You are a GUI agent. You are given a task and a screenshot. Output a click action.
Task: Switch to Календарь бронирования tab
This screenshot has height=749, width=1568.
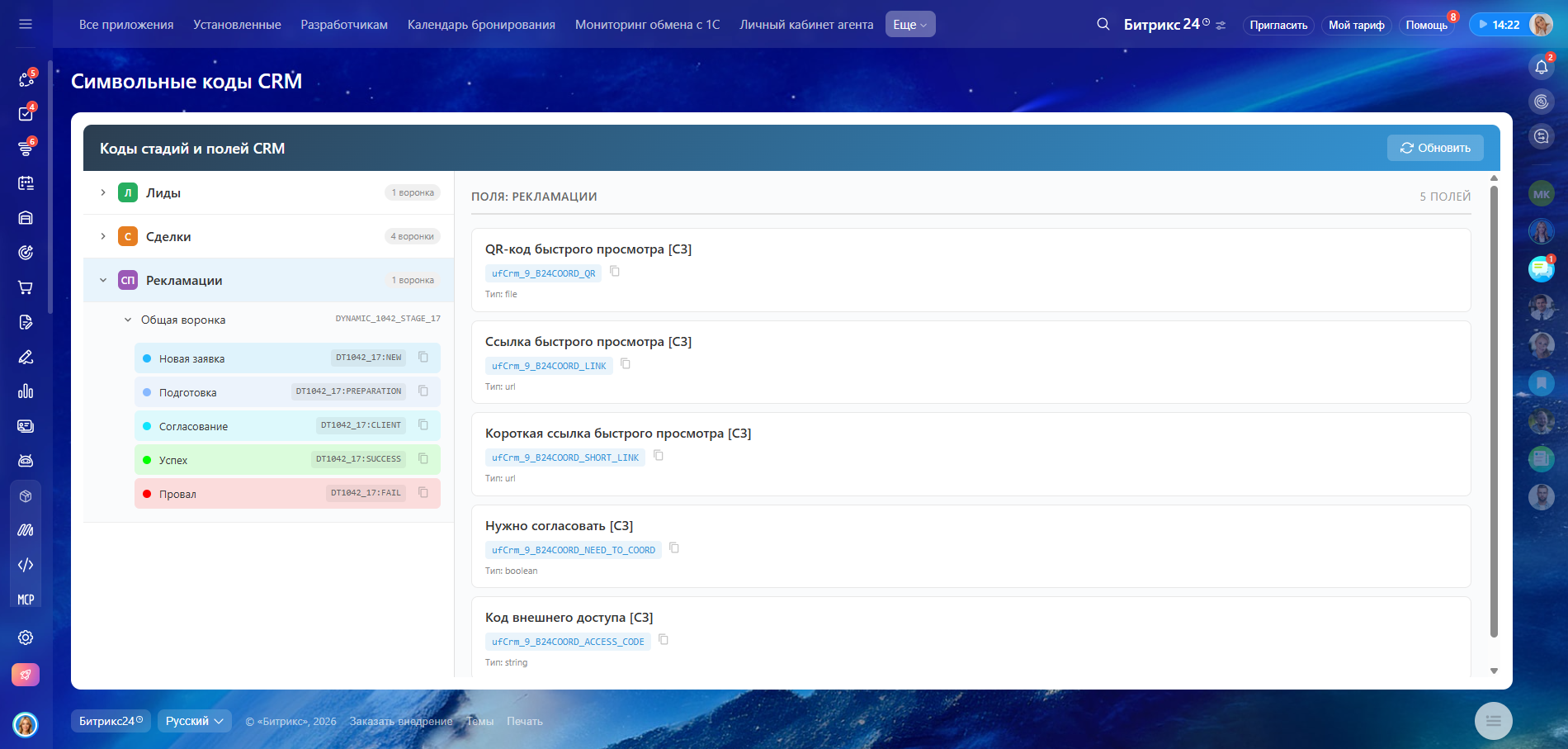coord(481,25)
